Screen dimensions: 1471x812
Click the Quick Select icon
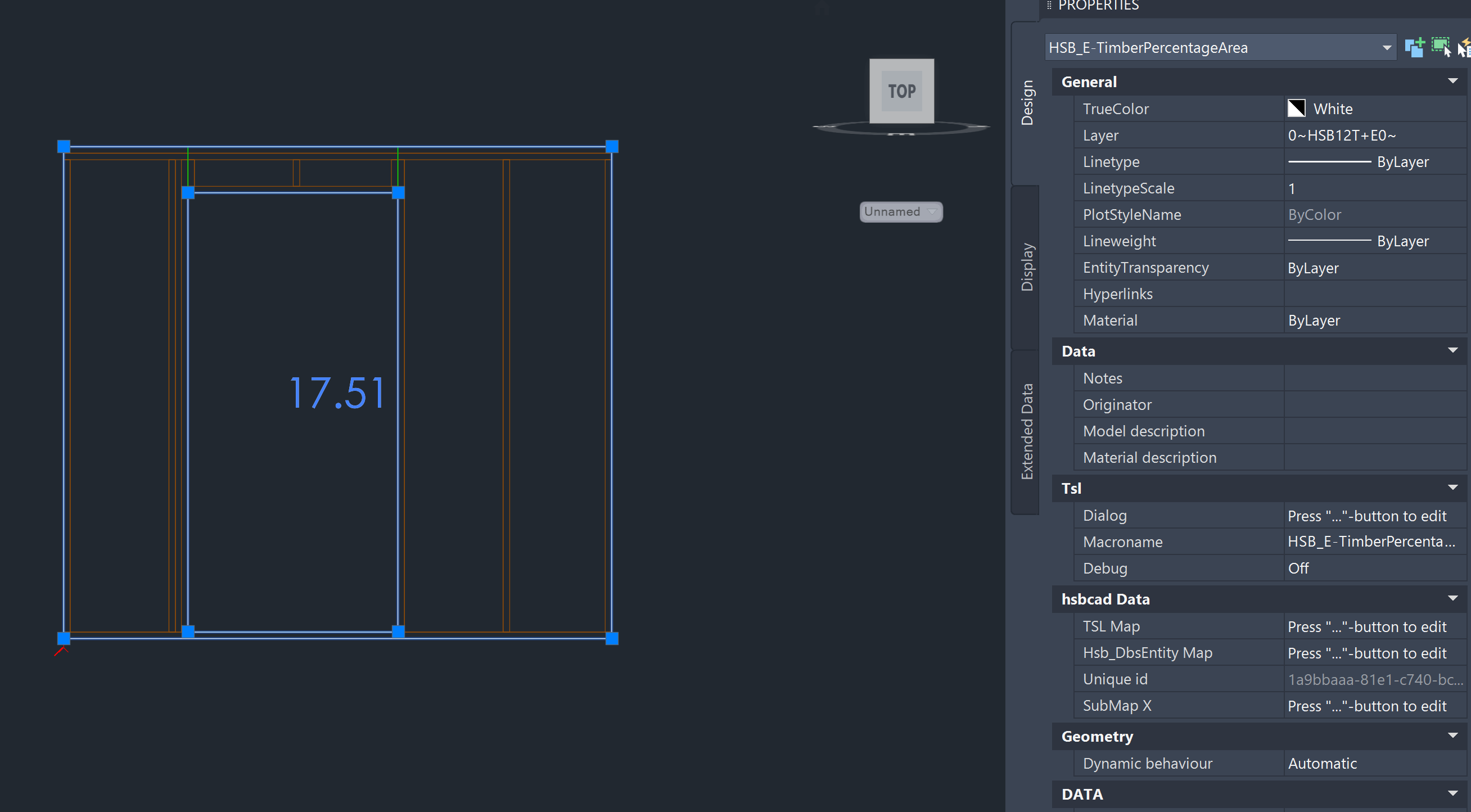[1464, 47]
